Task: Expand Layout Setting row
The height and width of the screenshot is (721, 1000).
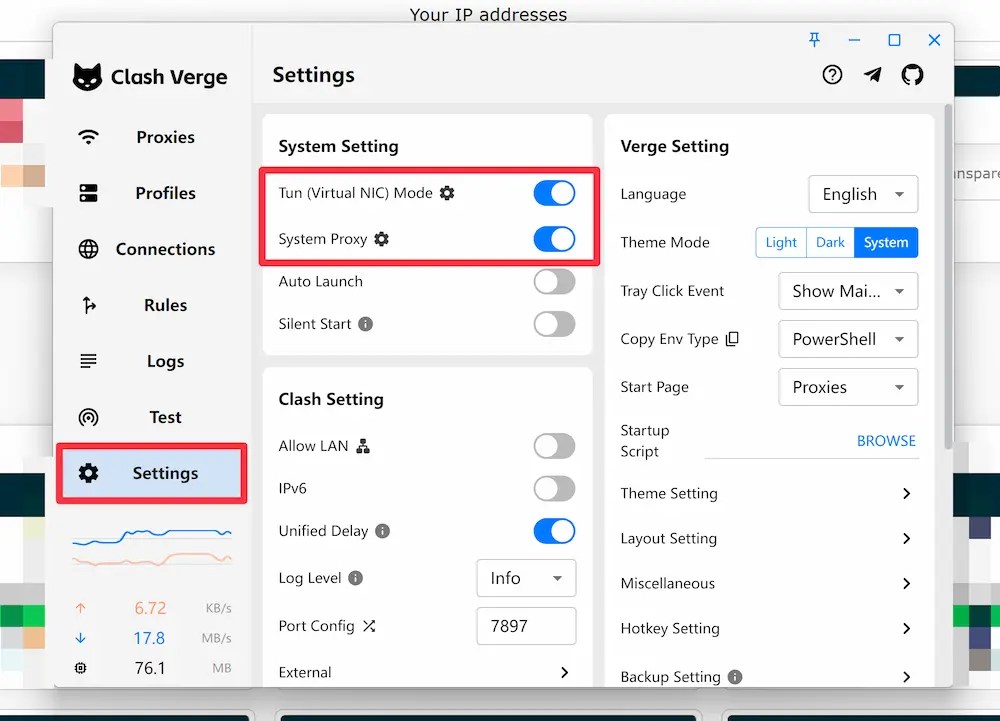Action: (x=768, y=539)
